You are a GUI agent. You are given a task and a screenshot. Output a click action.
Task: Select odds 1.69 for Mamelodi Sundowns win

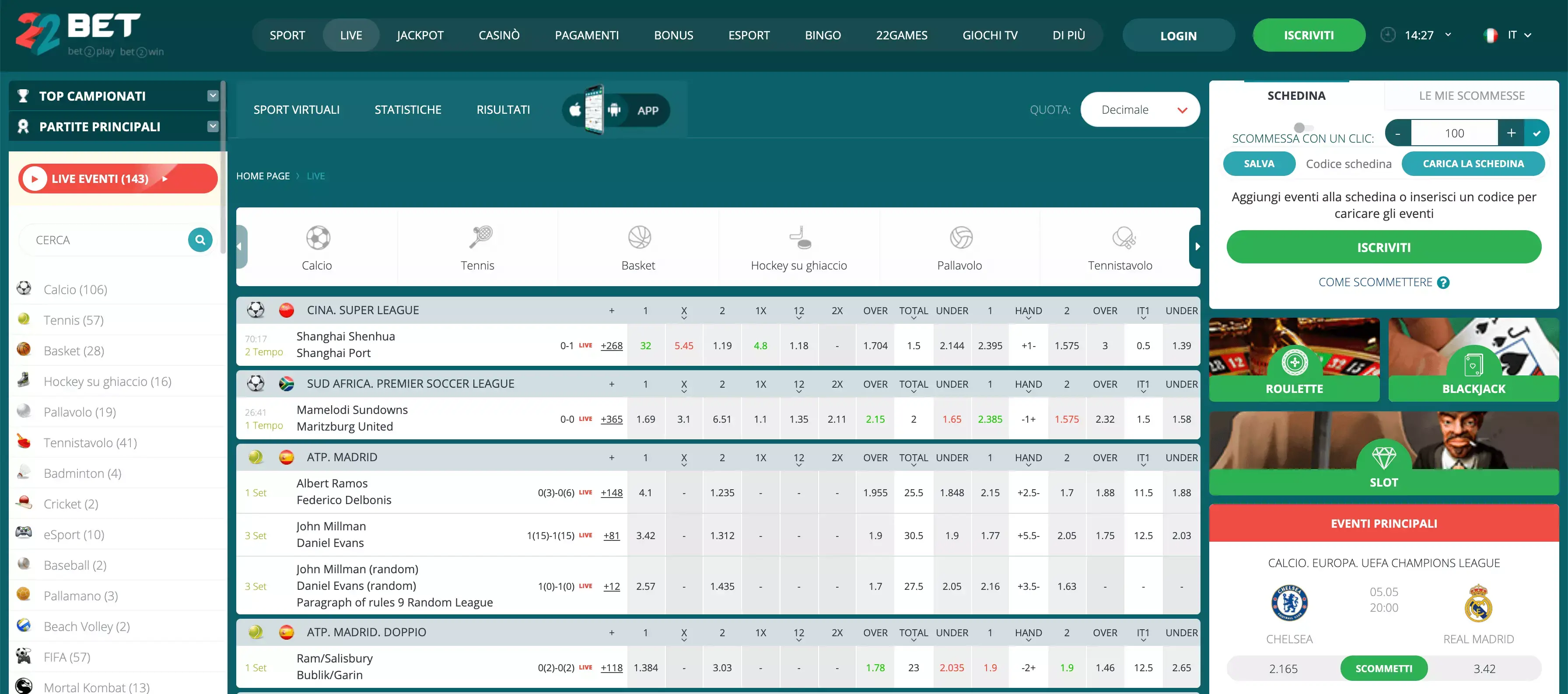point(645,420)
